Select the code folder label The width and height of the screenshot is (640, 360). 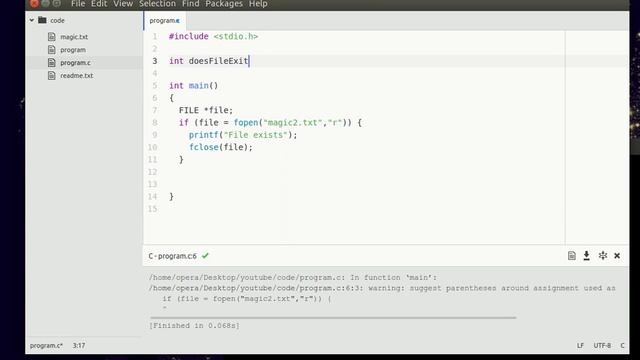tap(57, 20)
